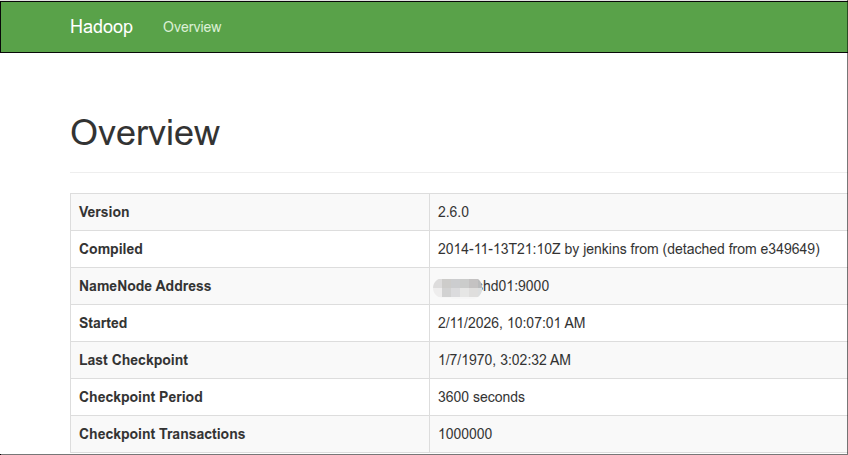The image size is (848, 455).
Task: Open the Overview navigation tab
Action: [x=192, y=27]
